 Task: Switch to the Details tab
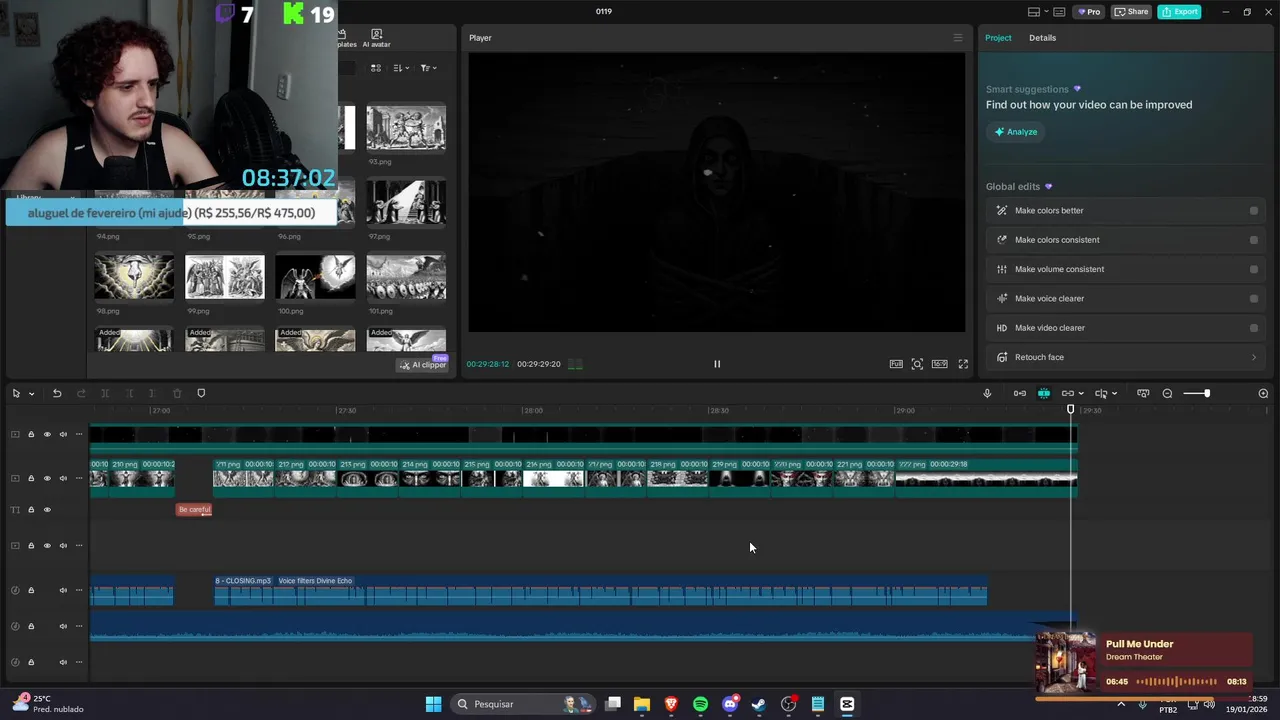(1042, 38)
